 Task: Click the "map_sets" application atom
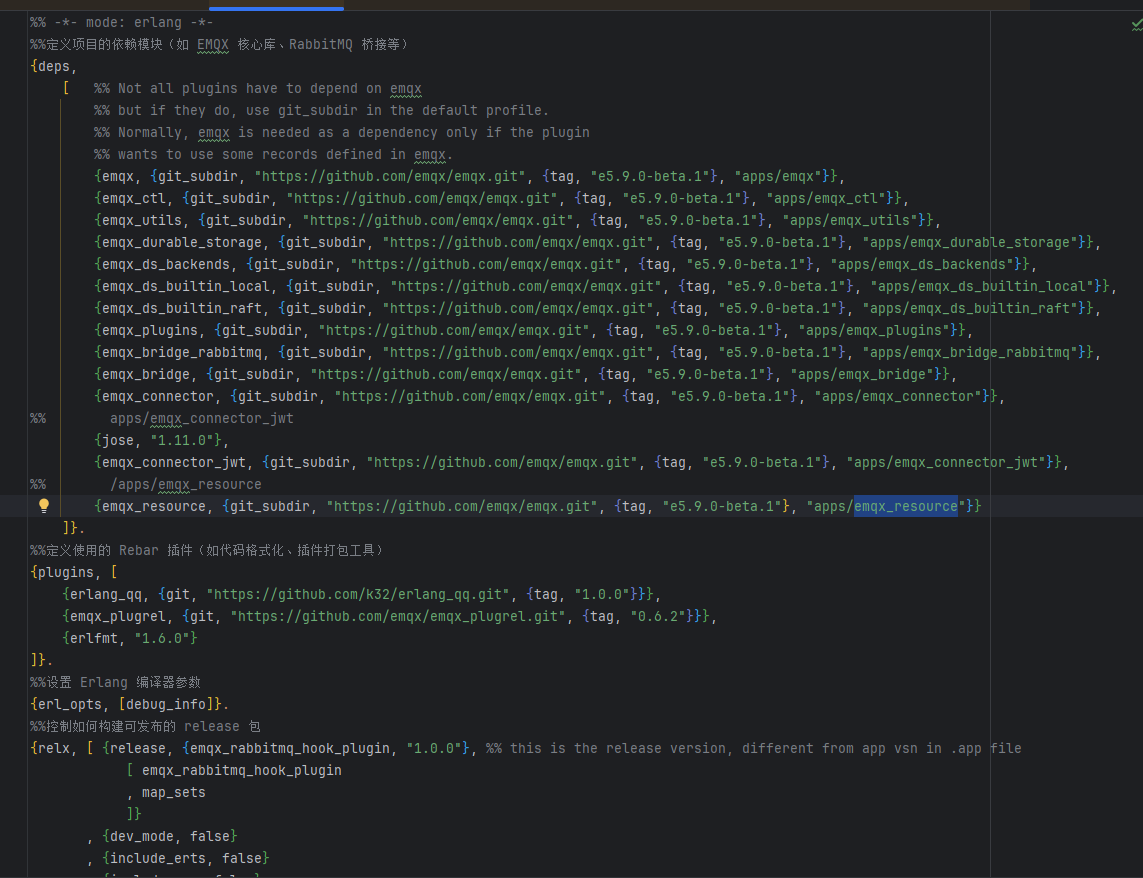[x=173, y=793]
